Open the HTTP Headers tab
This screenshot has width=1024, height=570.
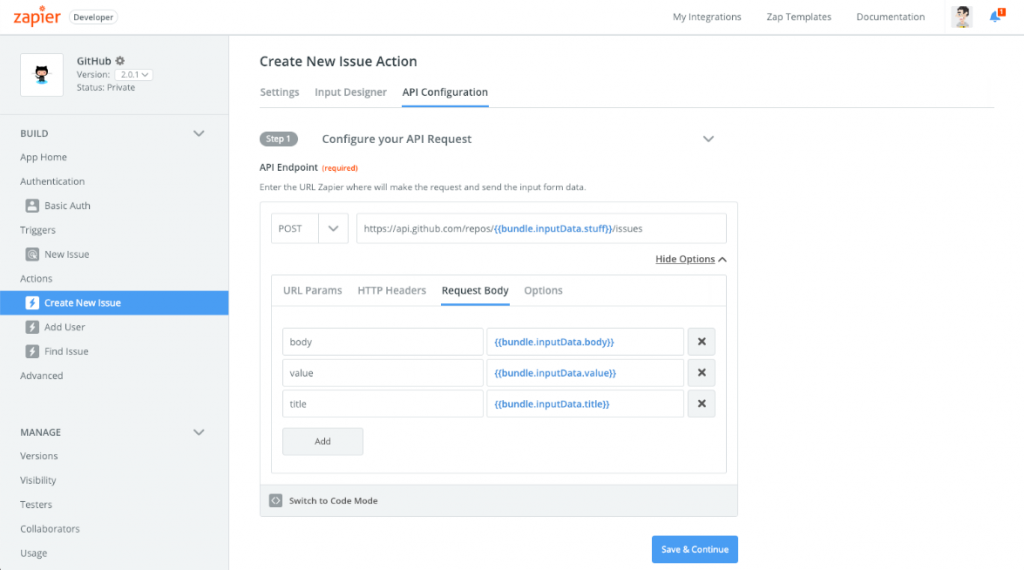[x=392, y=291]
